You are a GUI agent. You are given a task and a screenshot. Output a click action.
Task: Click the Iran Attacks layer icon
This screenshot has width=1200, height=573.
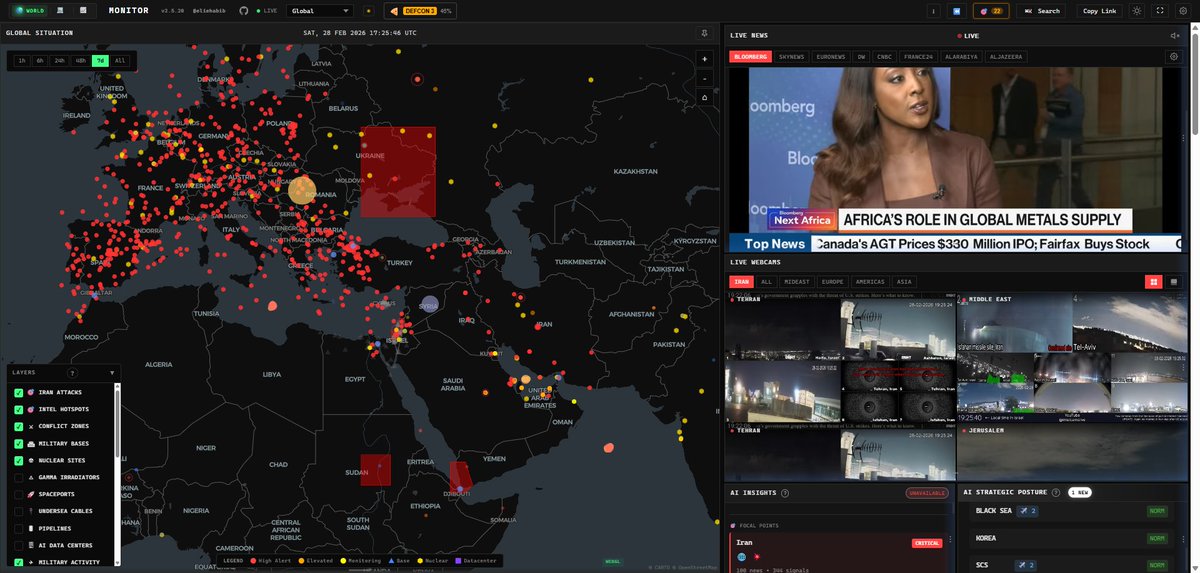click(x=32, y=392)
